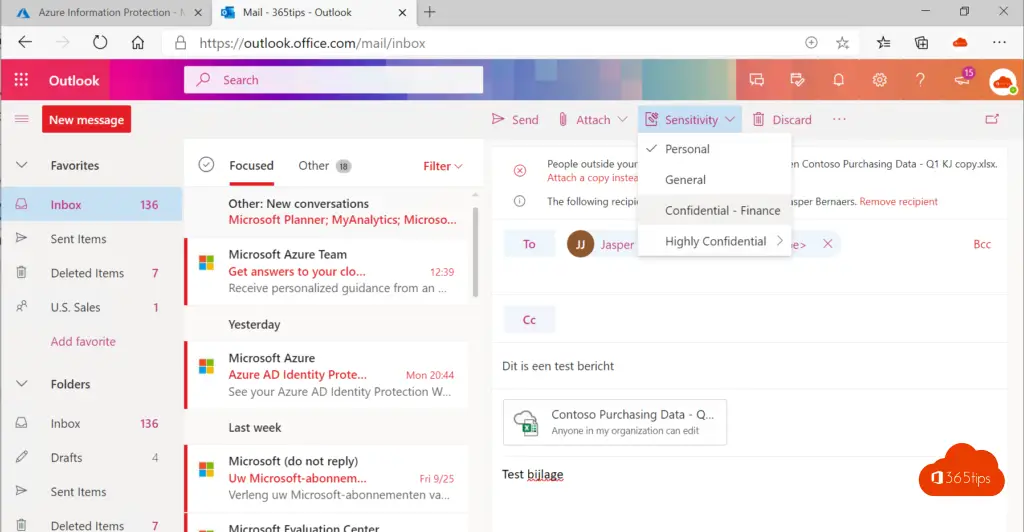
Task: Select the General sensitivity label
Action: [x=714, y=180]
